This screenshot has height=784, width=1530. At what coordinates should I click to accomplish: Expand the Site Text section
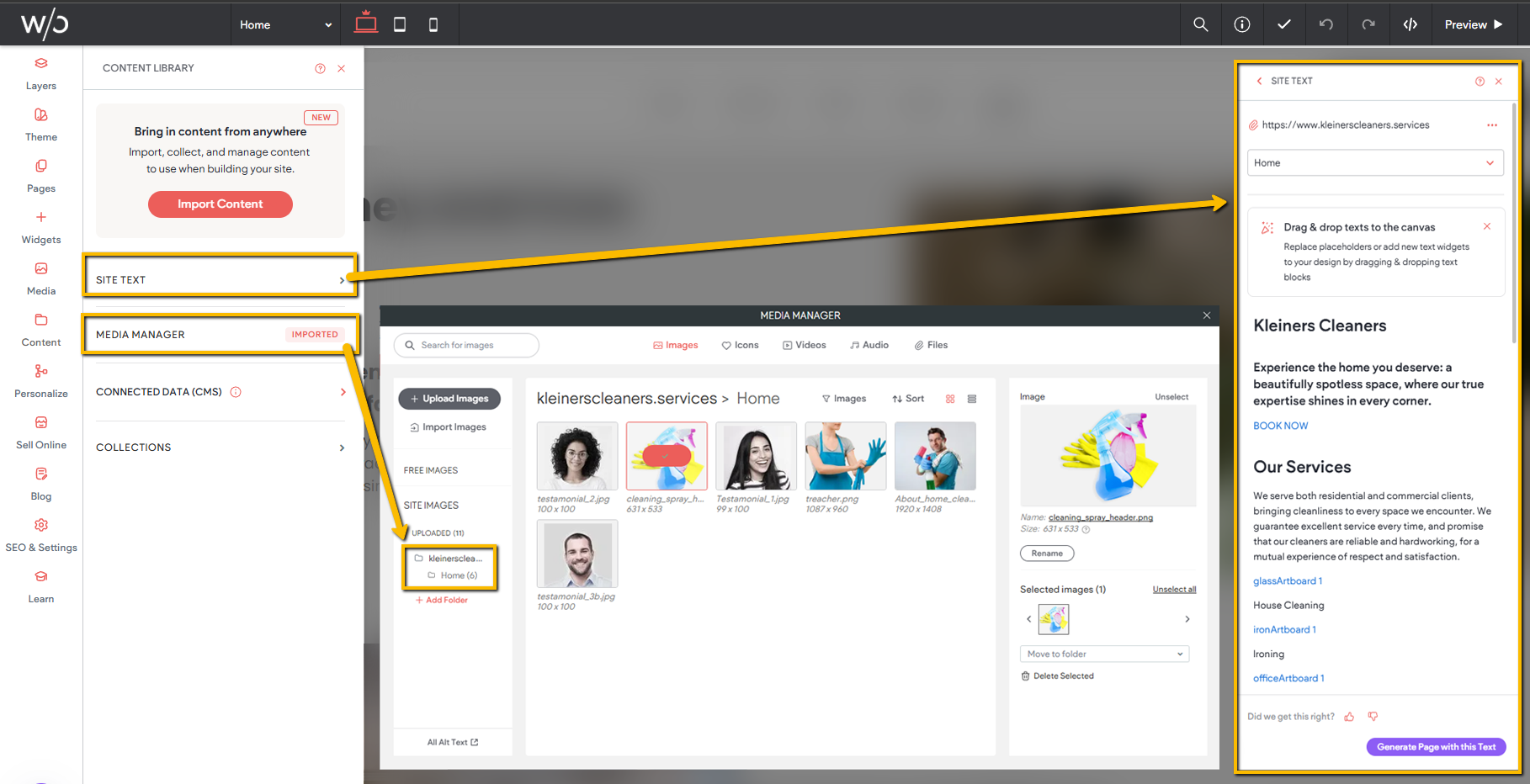pyautogui.click(x=220, y=280)
